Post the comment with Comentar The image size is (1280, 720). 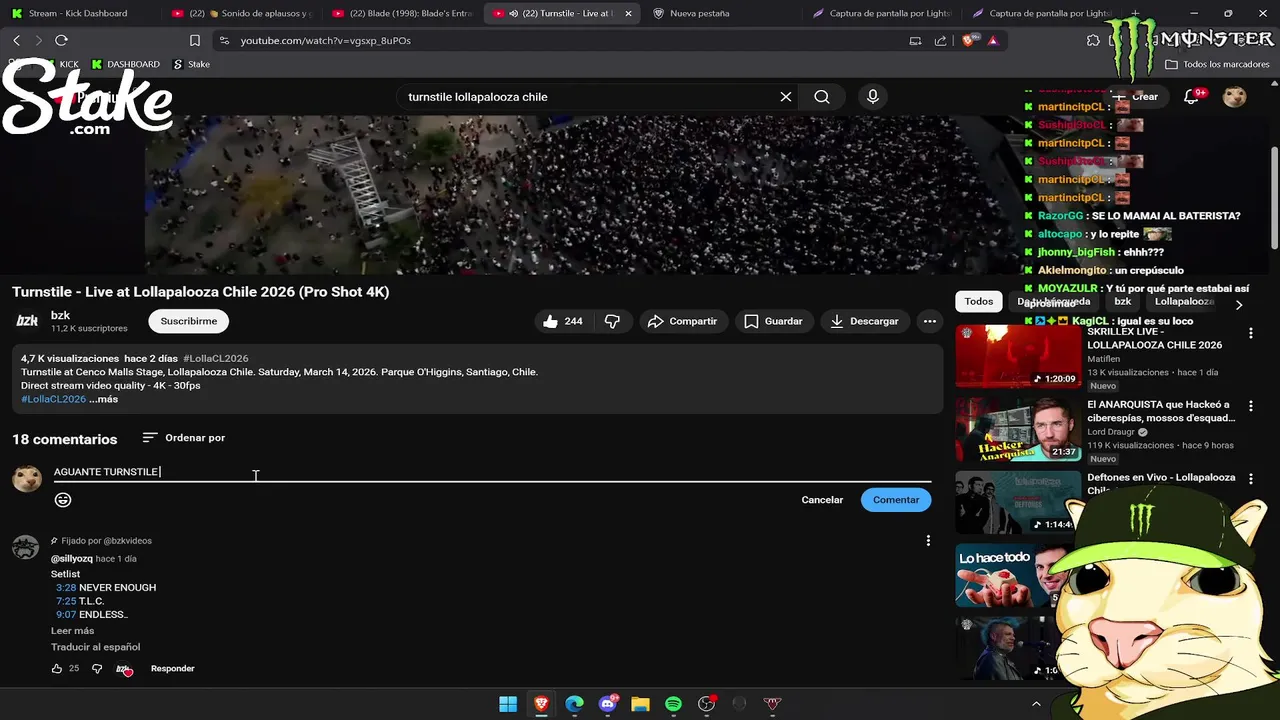896,500
